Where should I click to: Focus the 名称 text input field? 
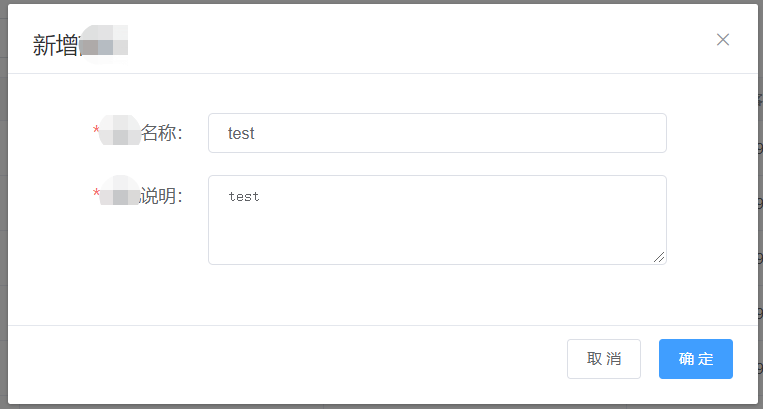click(x=437, y=133)
